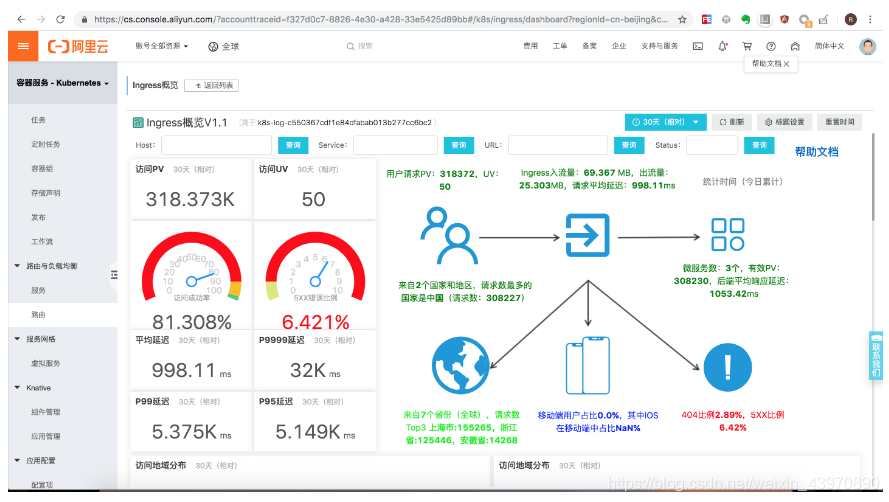The height and width of the screenshot is (502, 889).
Task: Click the help question mark icon
Action: point(771,47)
